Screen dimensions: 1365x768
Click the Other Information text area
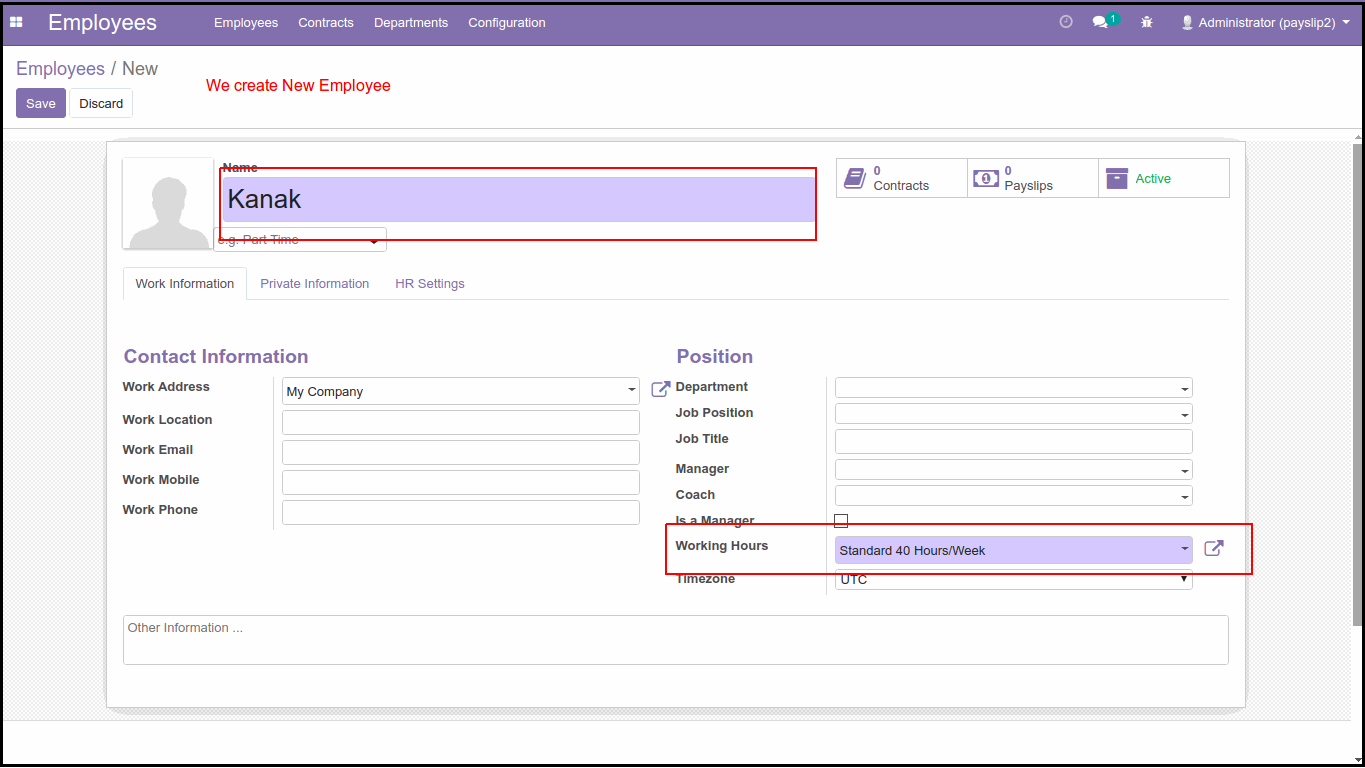(676, 640)
